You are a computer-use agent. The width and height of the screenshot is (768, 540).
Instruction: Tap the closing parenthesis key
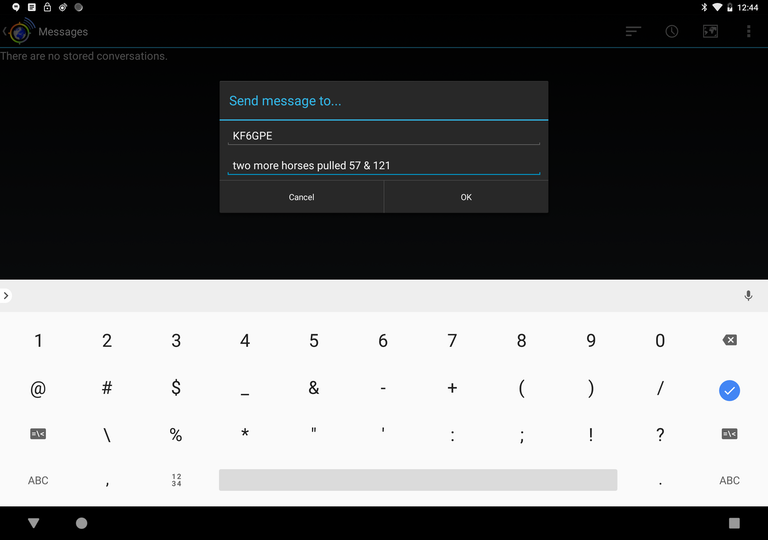click(x=591, y=389)
